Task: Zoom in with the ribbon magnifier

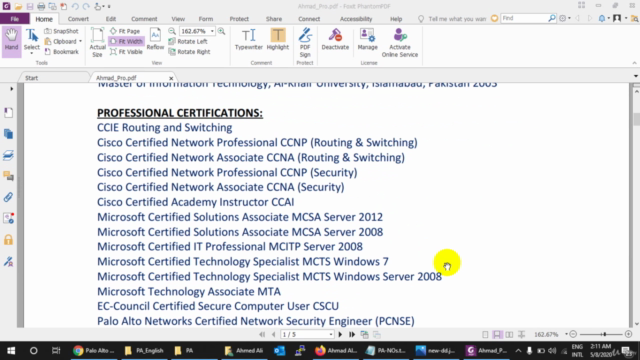Action: [221, 31]
